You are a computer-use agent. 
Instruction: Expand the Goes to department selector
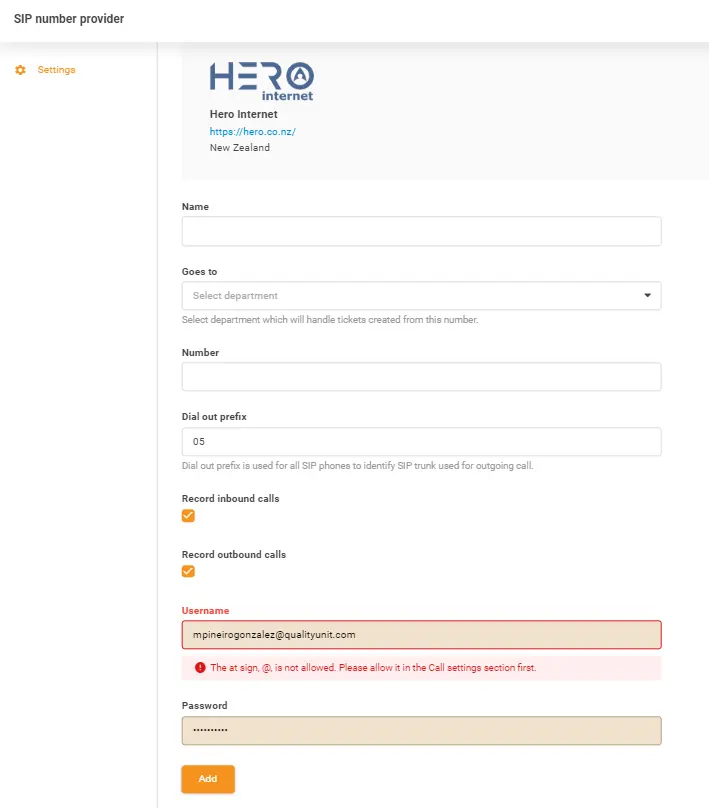pos(420,296)
